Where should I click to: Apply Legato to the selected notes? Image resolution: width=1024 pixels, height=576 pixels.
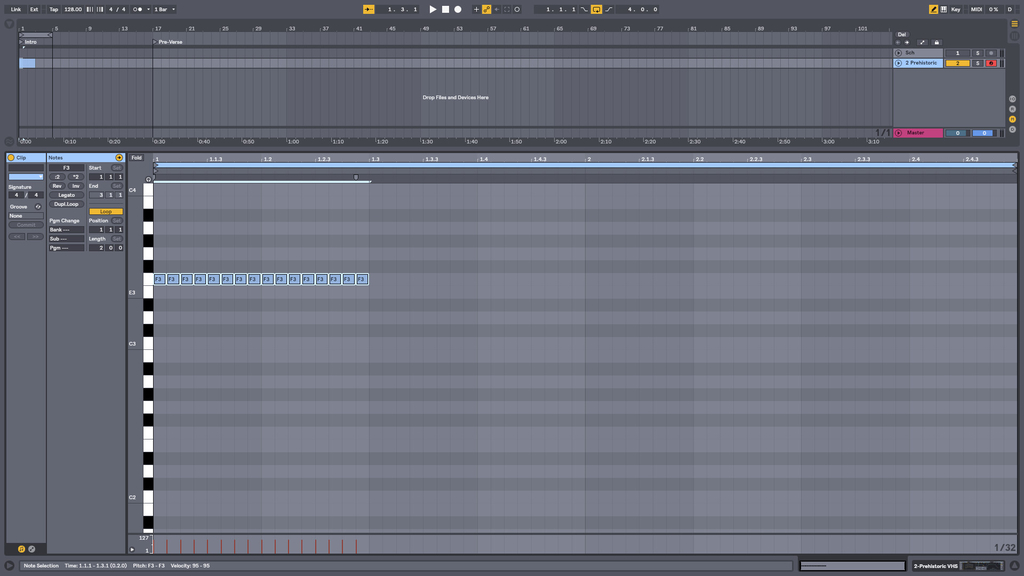click(65, 194)
